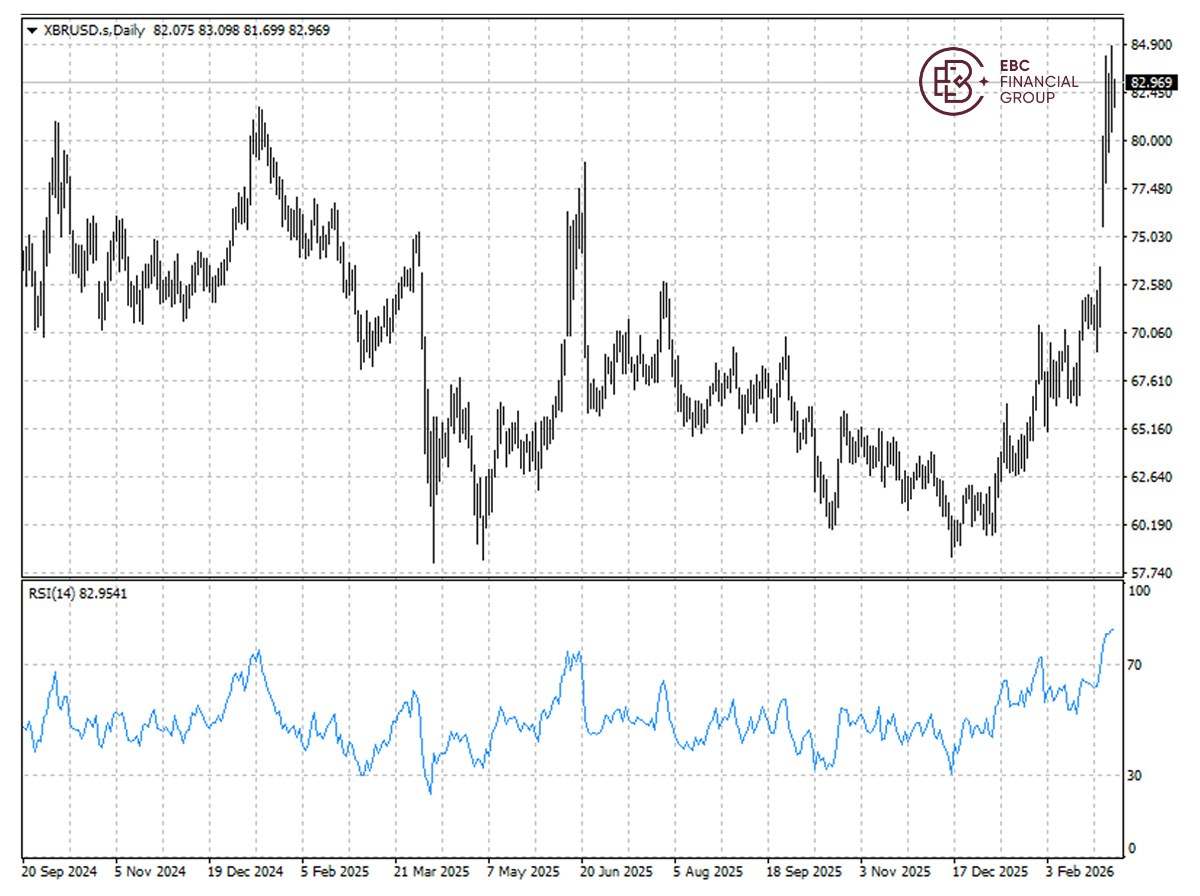Click the RSI line at its latest peak

click(1113, 631)
